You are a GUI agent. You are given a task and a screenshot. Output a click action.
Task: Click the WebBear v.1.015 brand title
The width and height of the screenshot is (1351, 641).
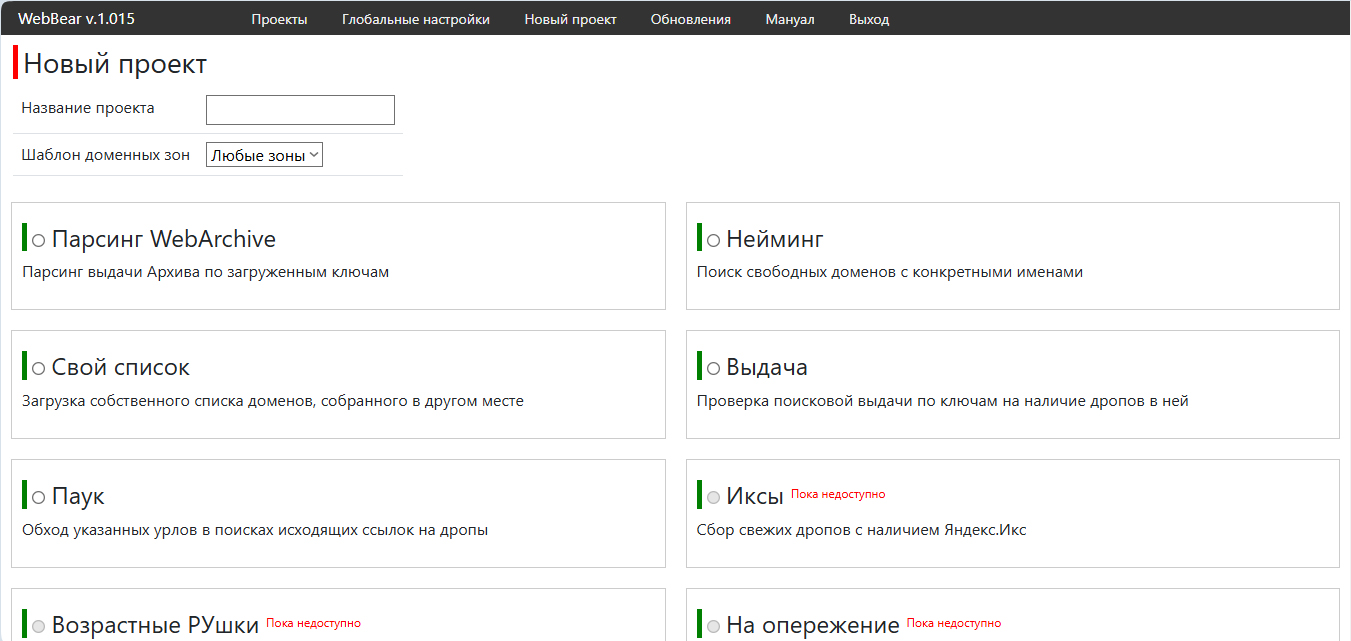click(x=76, y=19)
